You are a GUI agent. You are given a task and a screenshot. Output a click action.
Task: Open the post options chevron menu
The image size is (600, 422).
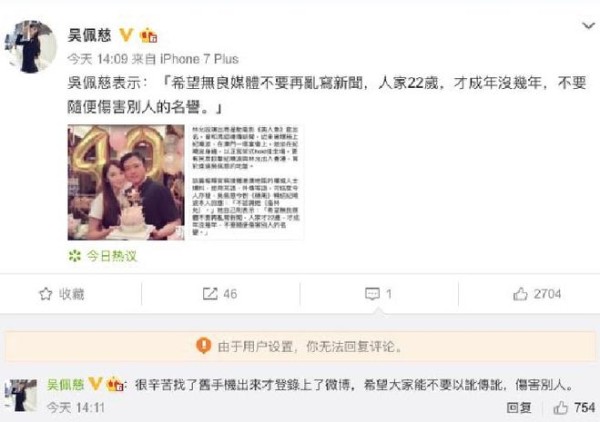(x=588, y=26)
